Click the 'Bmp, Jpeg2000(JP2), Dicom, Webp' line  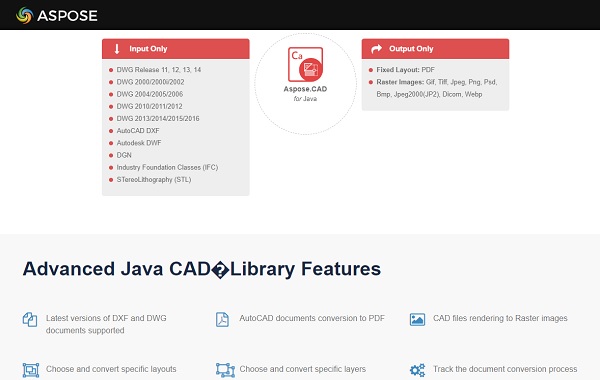tap(429, 94)
